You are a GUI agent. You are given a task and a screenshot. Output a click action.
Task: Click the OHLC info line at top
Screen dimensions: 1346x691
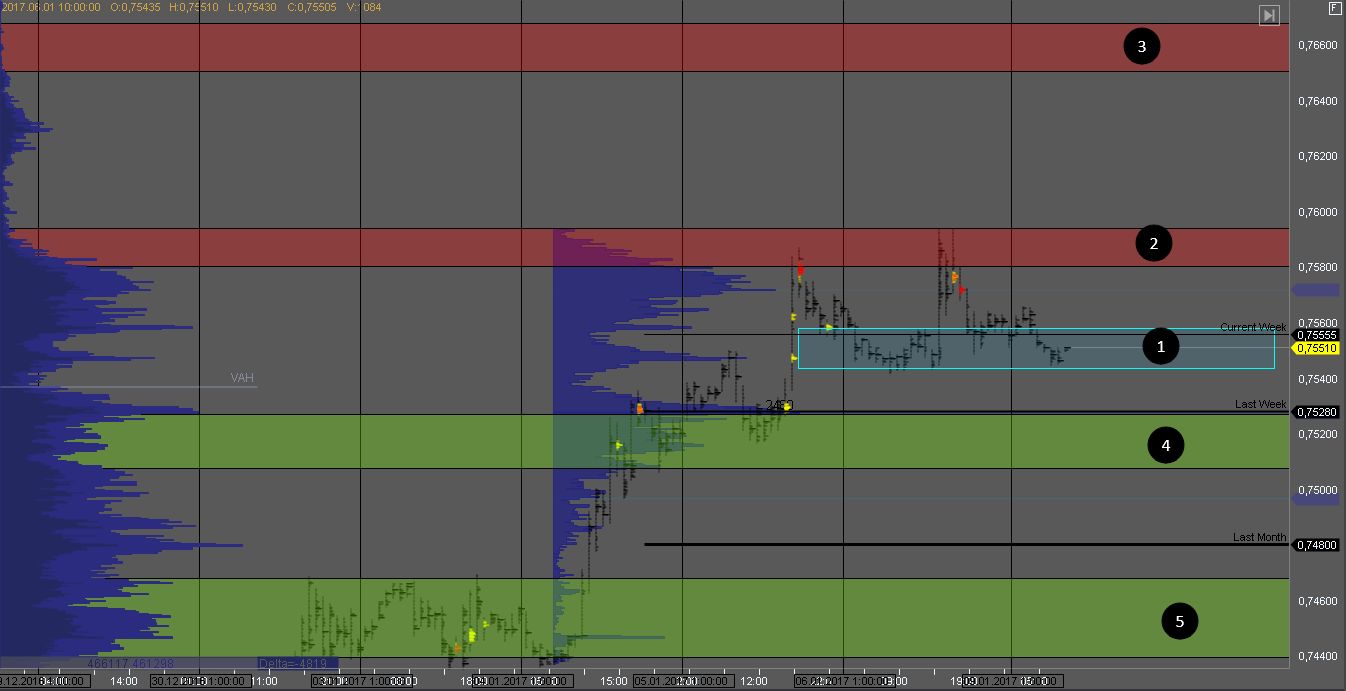tap(190, 8)
